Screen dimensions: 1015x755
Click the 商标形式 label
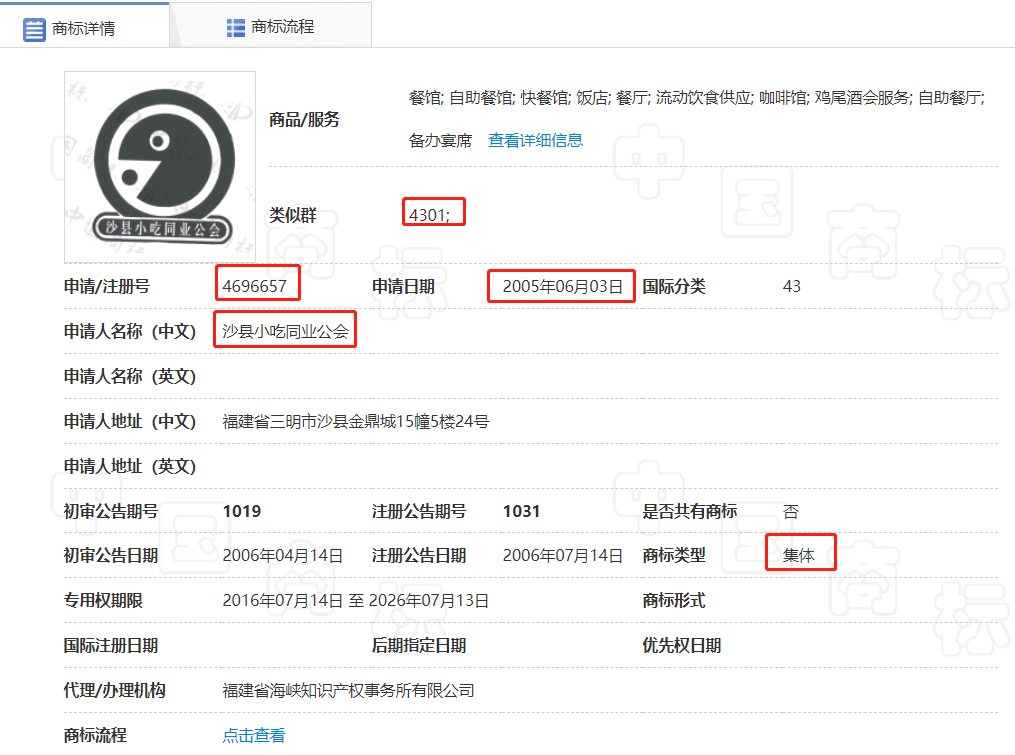point(674,601)
